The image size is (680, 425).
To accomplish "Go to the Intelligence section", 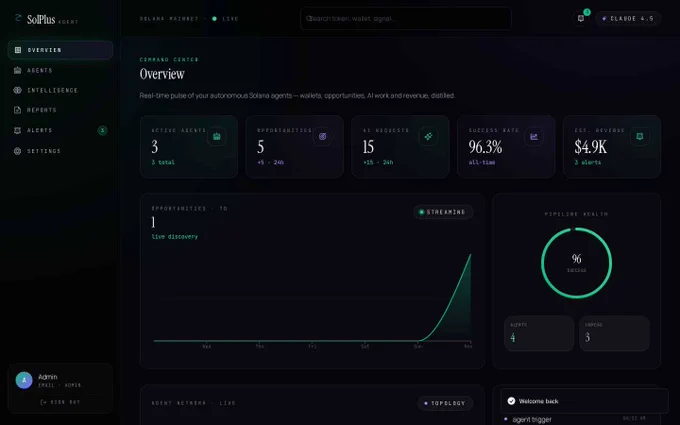I will coord(60,90).
